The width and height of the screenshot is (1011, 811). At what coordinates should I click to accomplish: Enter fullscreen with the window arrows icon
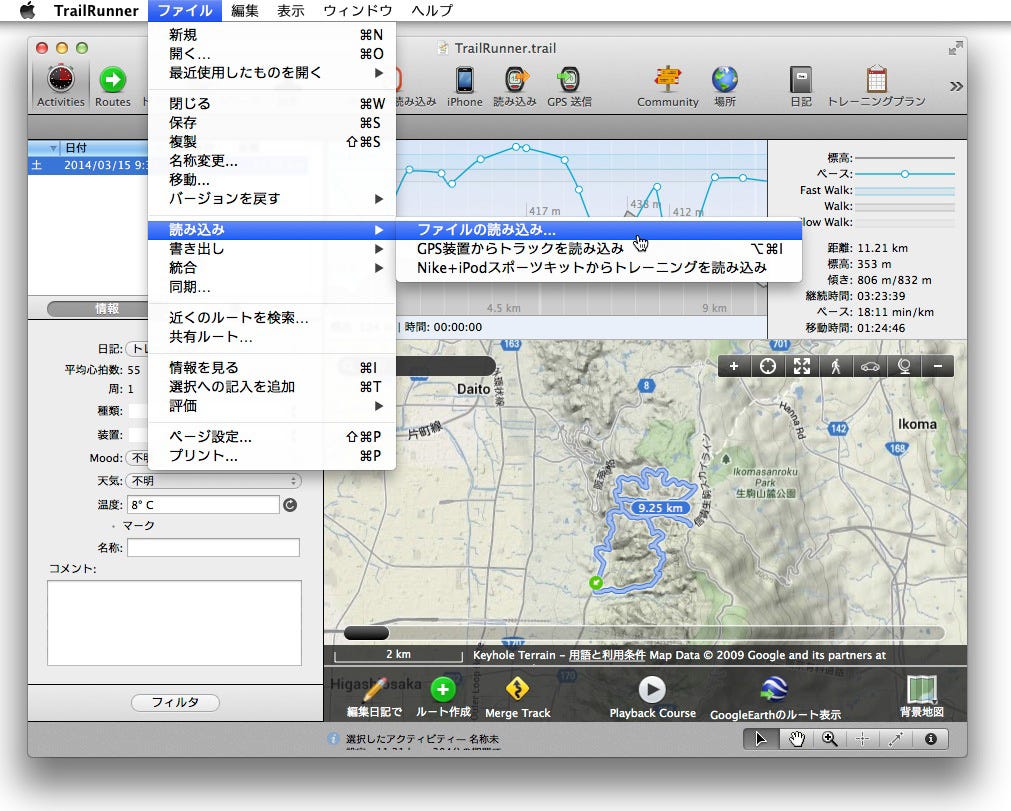pyautogui.click(x=956, y=48)
